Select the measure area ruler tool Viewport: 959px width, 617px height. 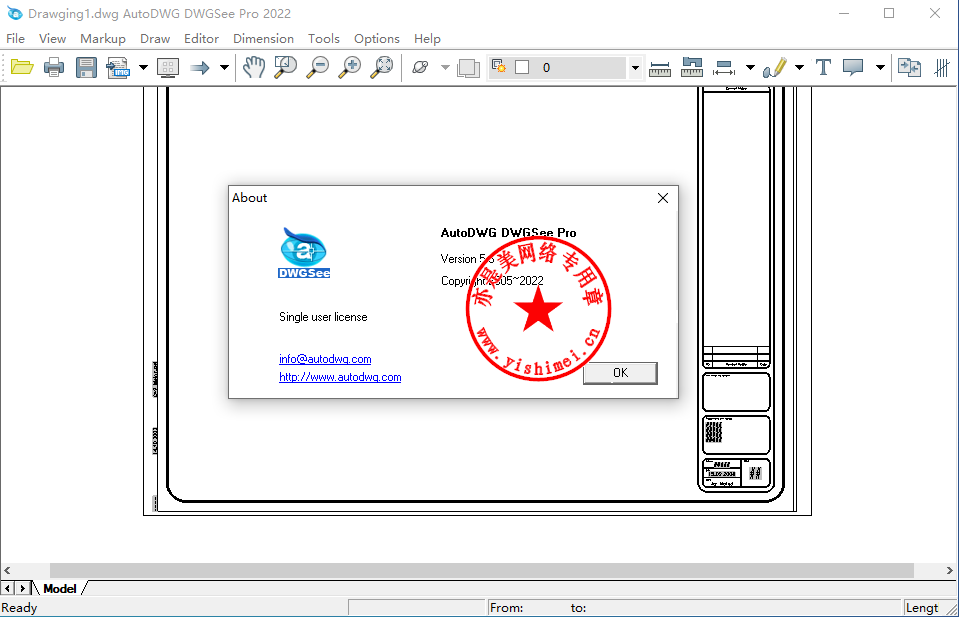[692, 67]
